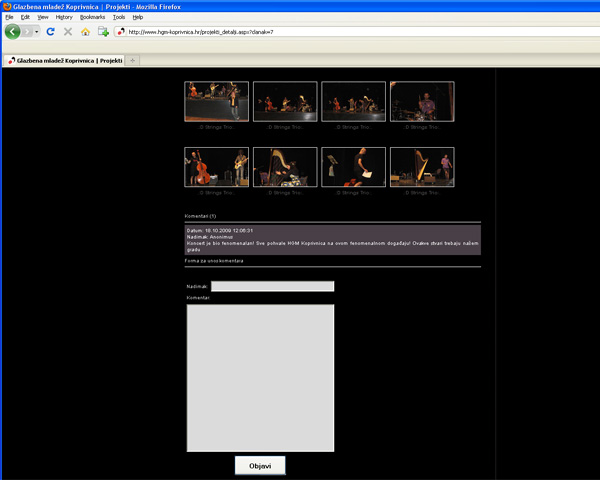
Task: Click the Nadimak: Anonimus line
Action: [210, 237]
